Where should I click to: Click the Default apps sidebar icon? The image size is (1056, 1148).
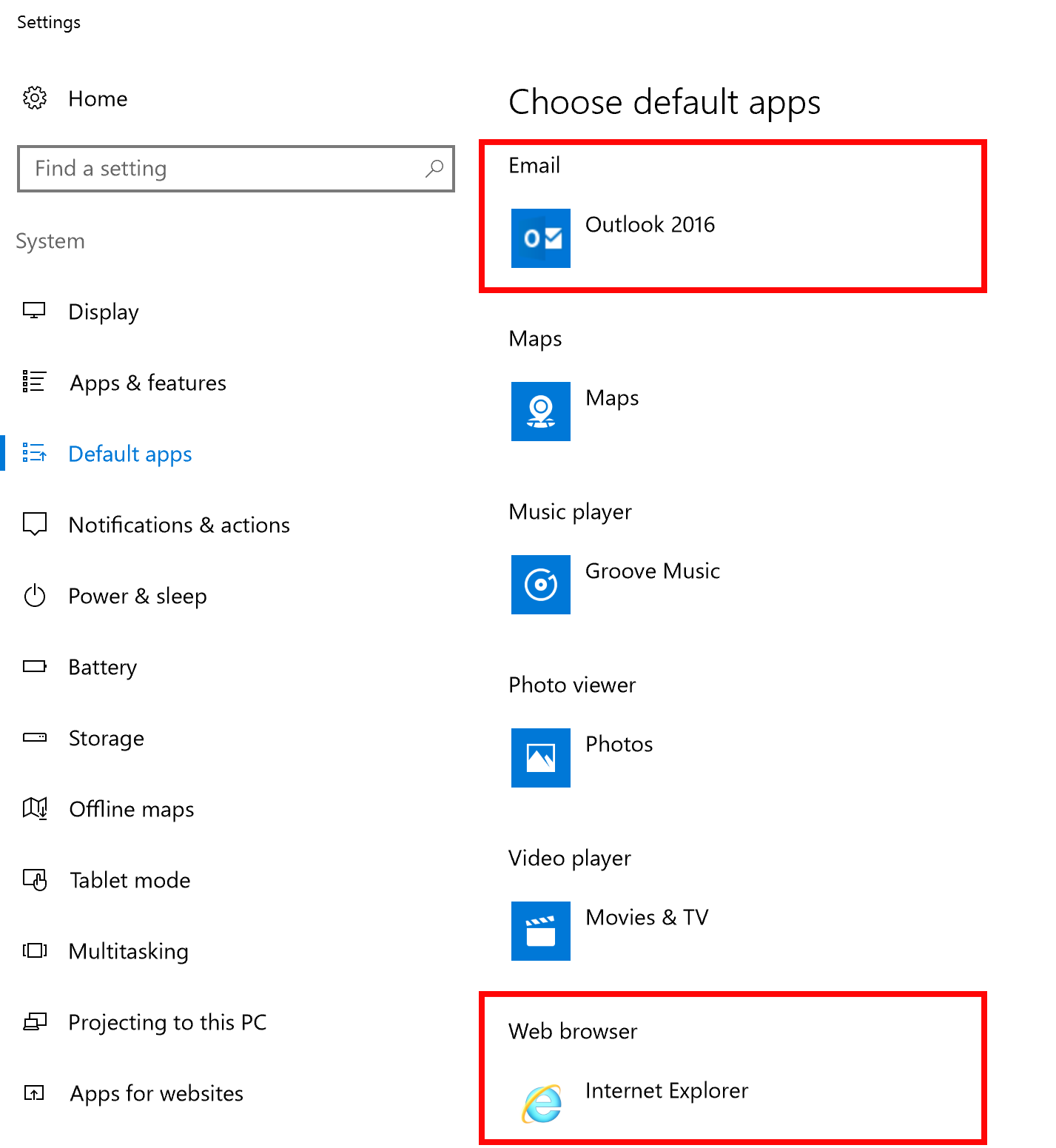(34, 453)
